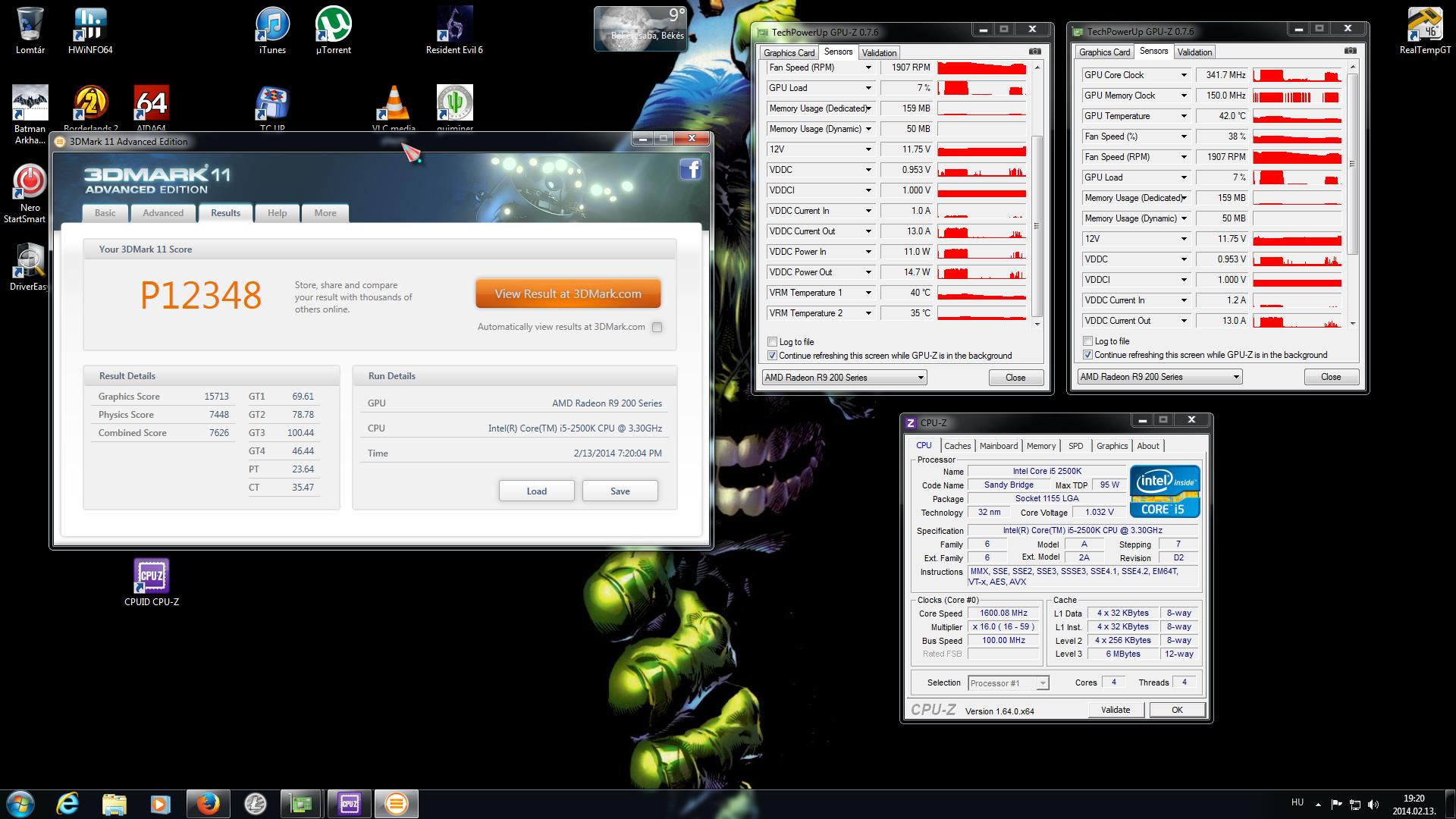The height and width of the screenshot is (819, 1456).
Task: Click scrollbar thumb in left GPU-Z sensors
Action: [x=1037, y=226]
